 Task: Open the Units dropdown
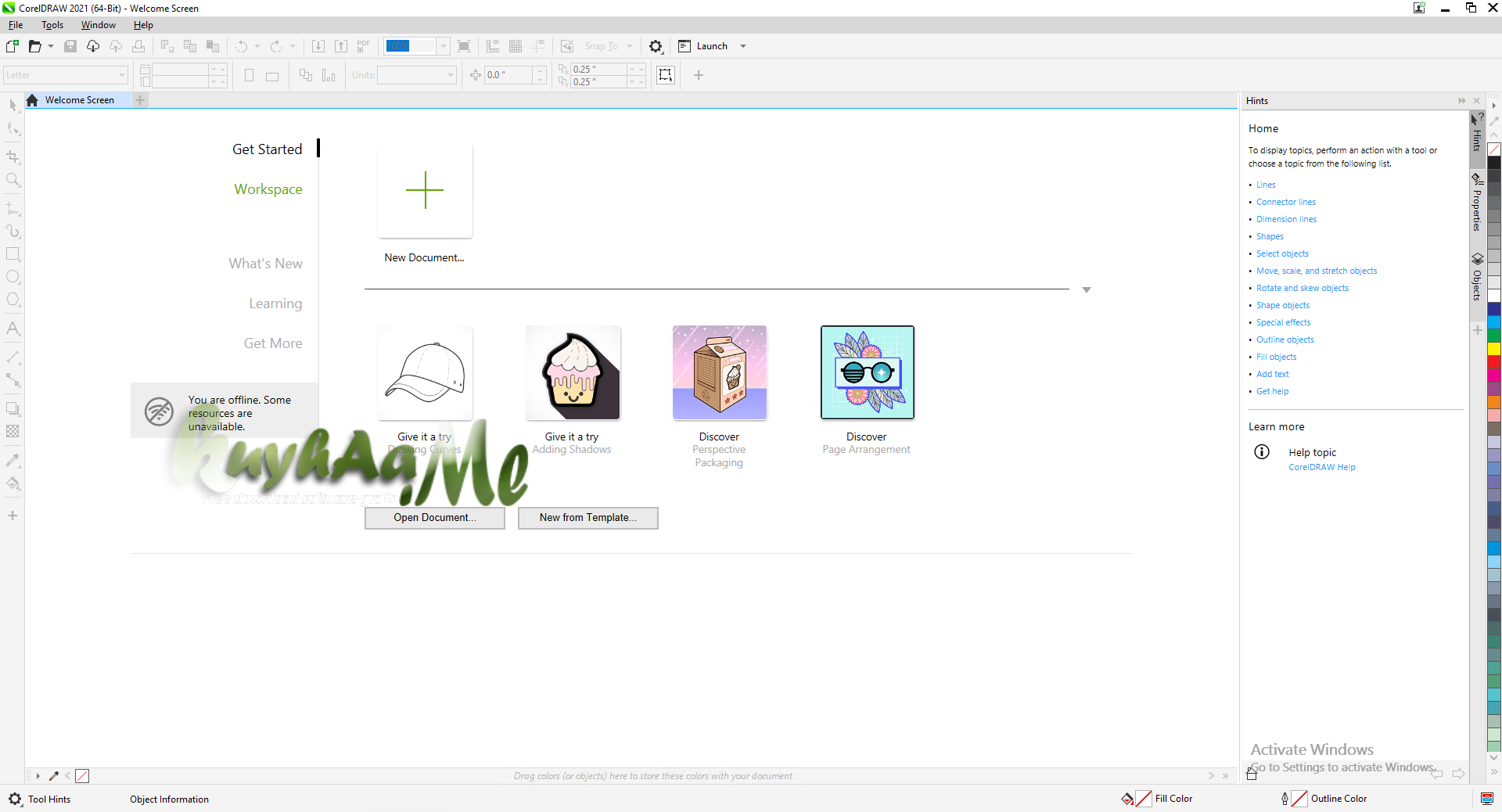coord(451,75)
